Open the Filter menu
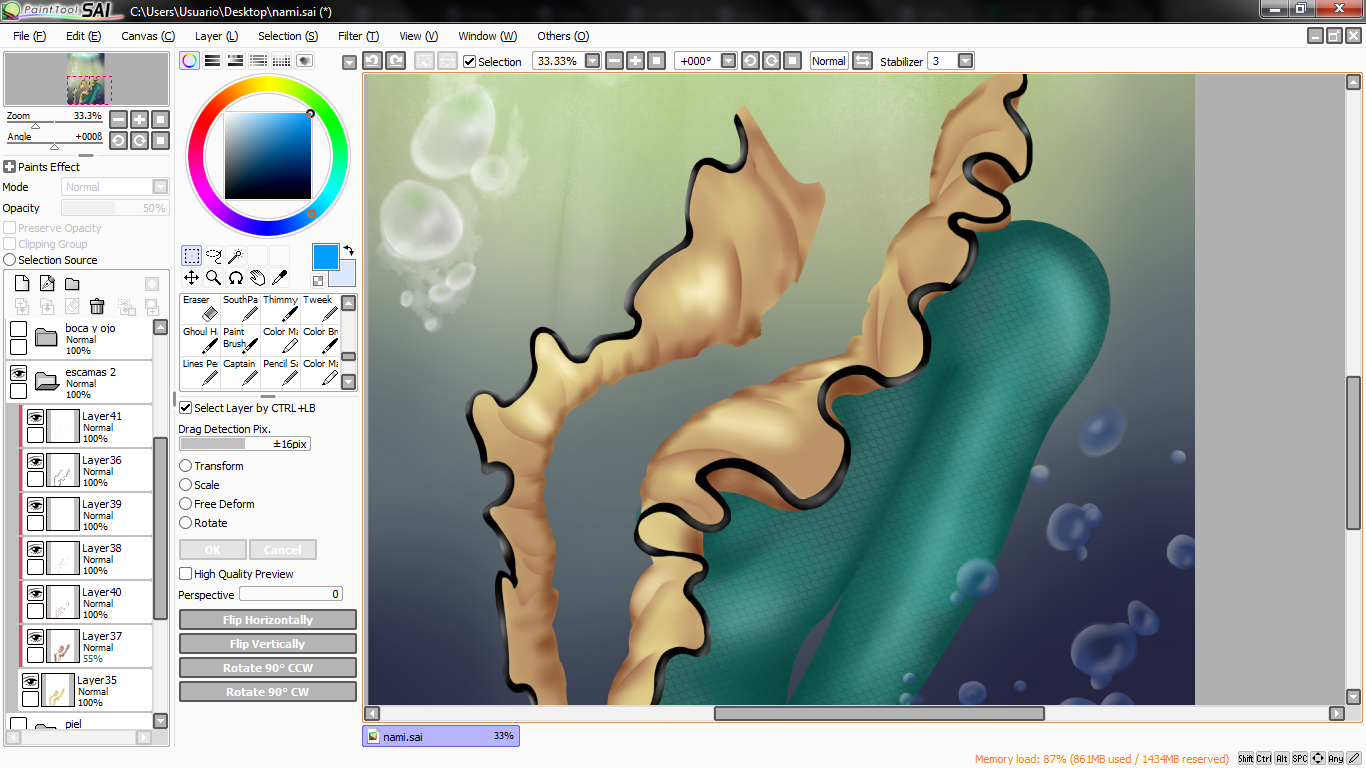Screen dimensions: 1366x768 coord(358,36)
